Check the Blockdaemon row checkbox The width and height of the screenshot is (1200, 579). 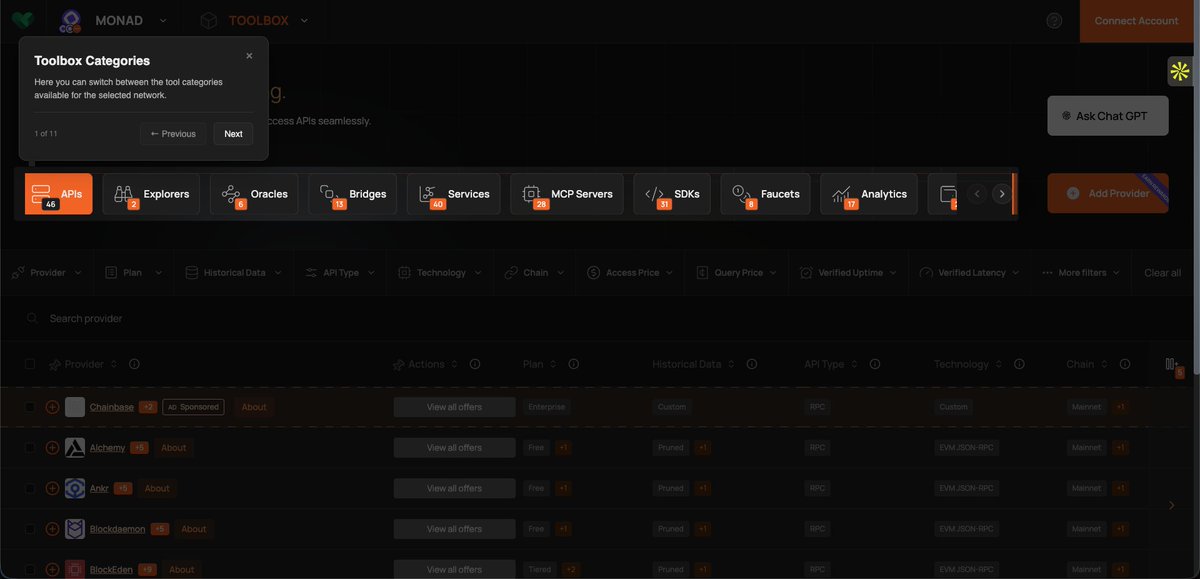coord(30,529)
